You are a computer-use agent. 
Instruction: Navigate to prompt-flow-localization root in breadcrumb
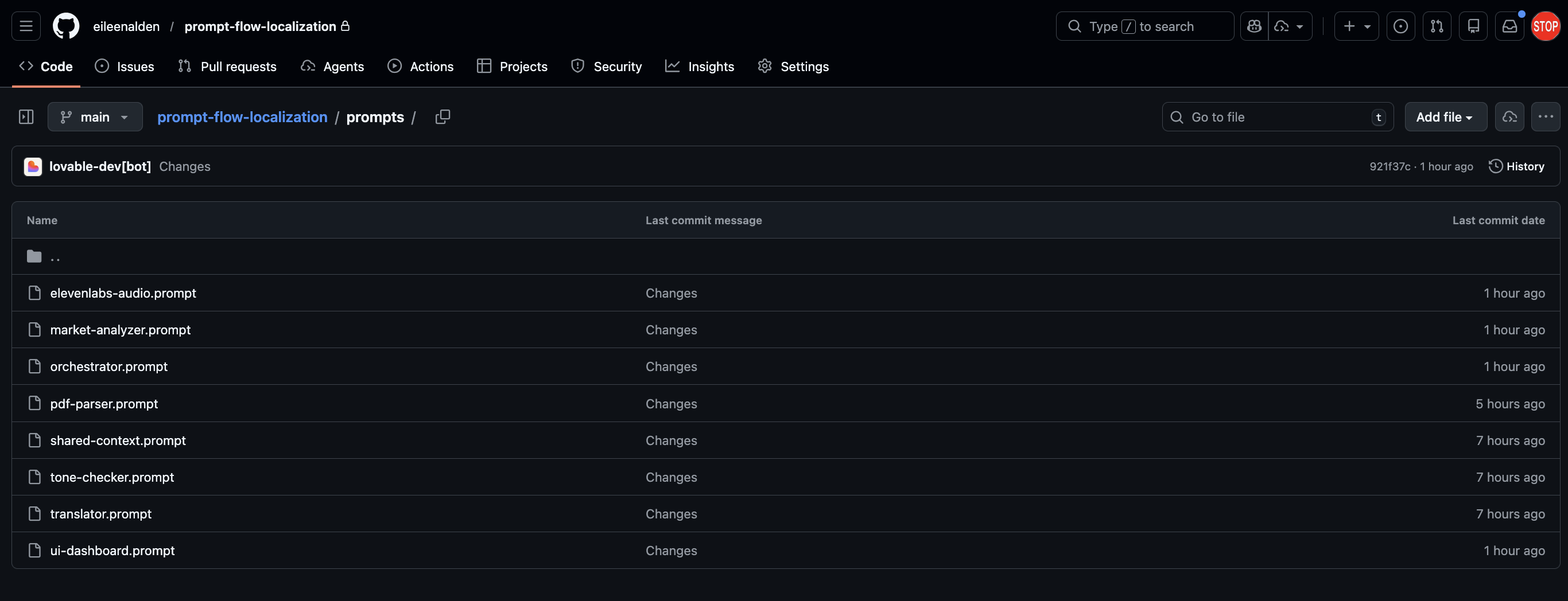pos(242,117)
